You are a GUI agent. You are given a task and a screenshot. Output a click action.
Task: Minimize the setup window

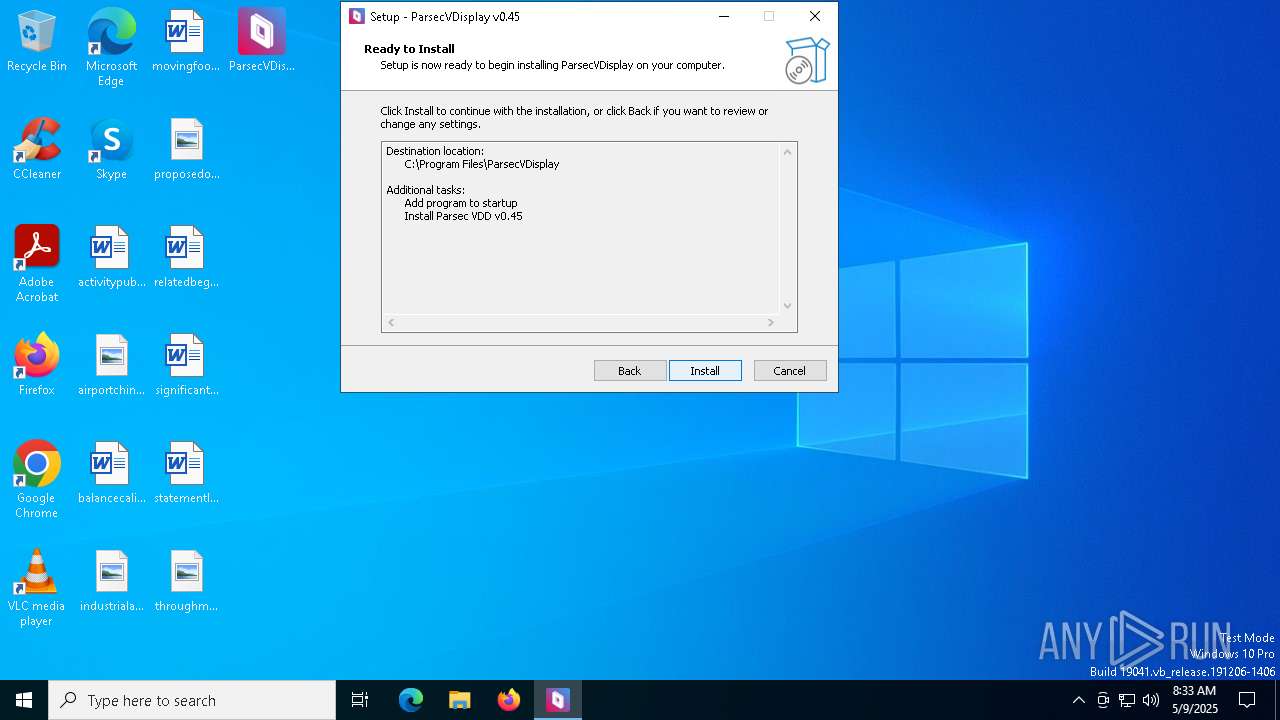tap(723, 16)
